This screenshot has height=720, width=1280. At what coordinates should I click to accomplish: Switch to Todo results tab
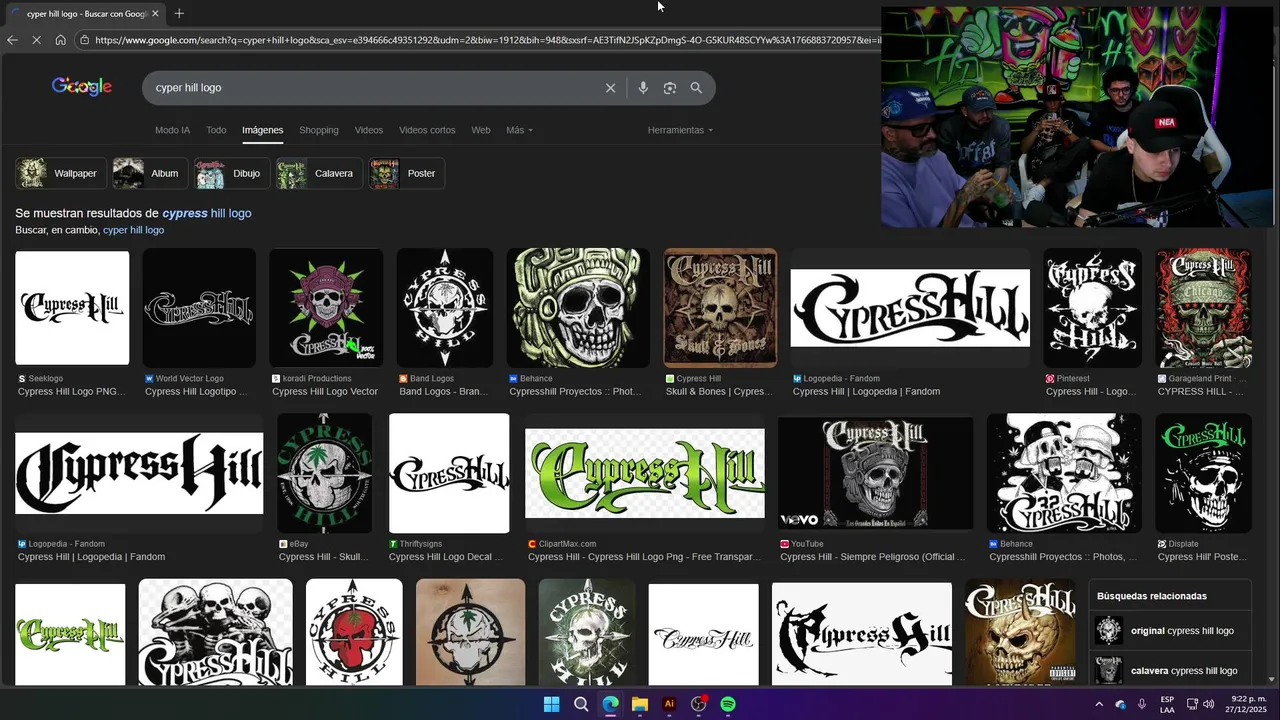(216, 130)
